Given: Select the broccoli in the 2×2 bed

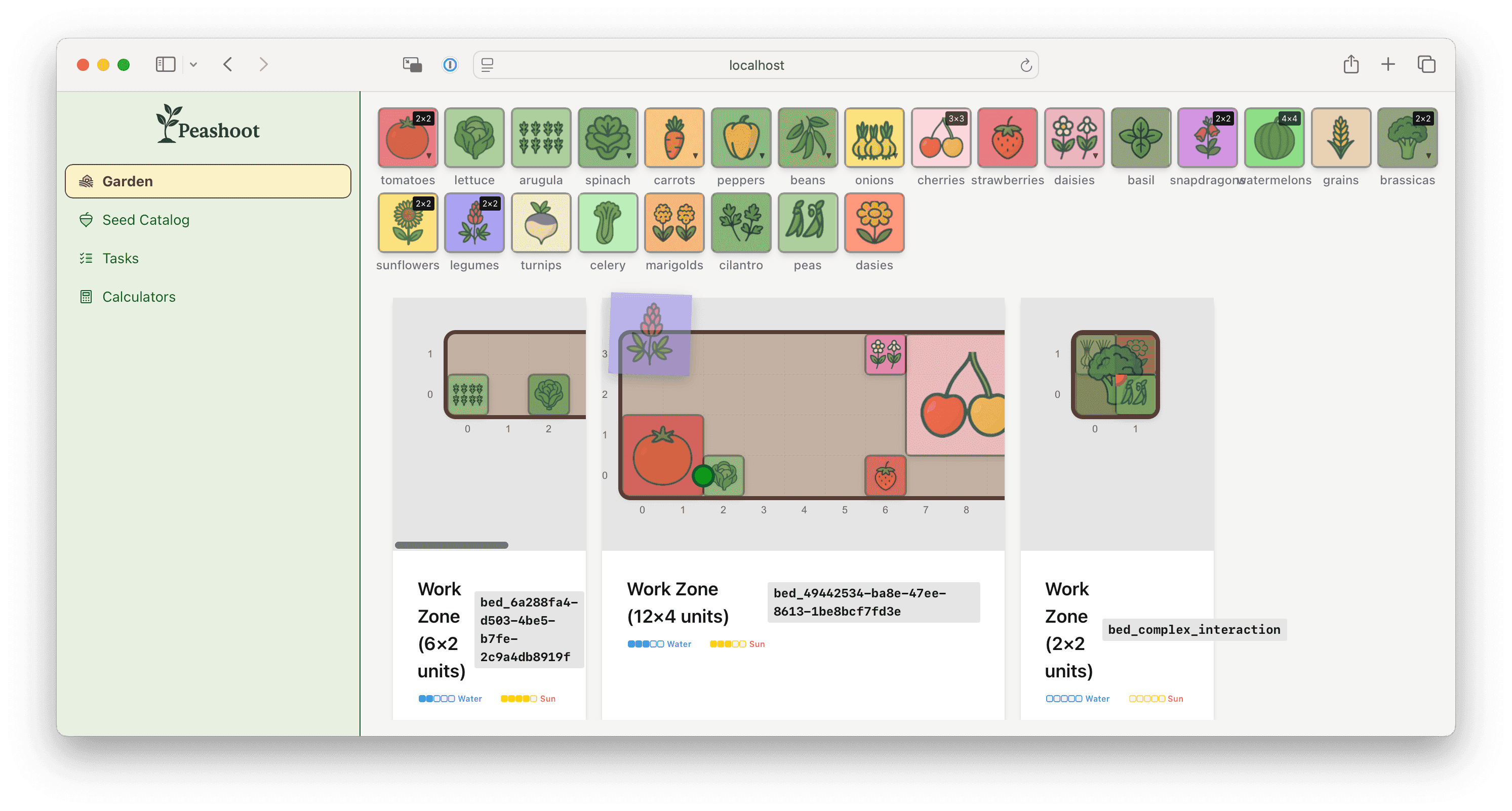Looking at the screenshot, I should (1115, 374).
